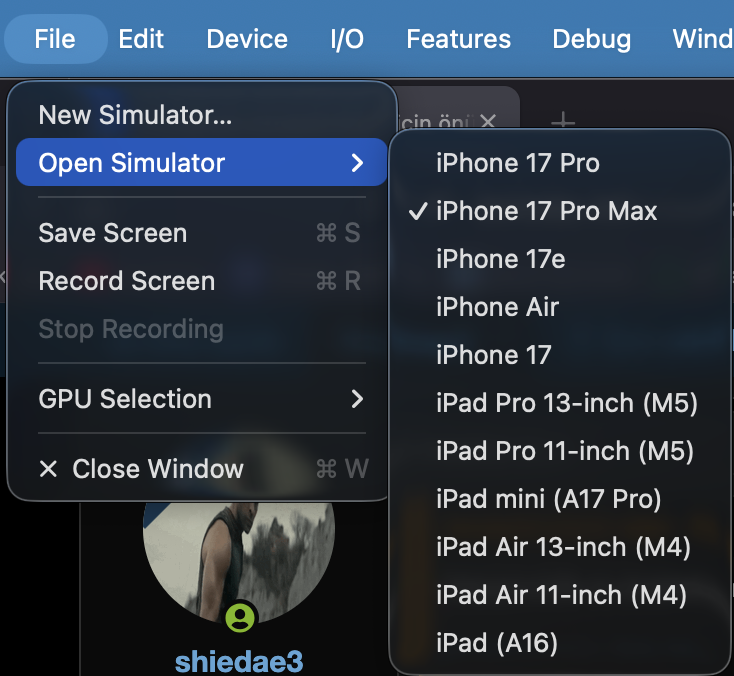
Task: Open the shiedae3 profile link
Action: (x=239, y=662)
